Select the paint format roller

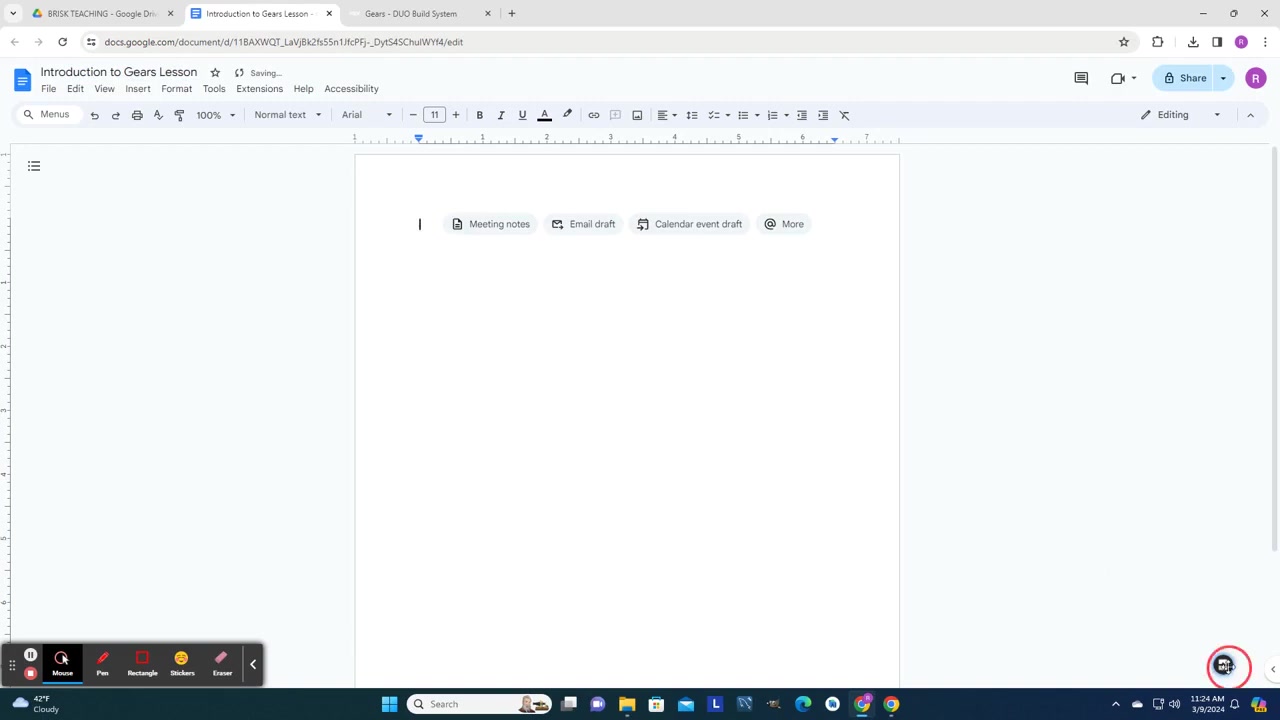click(179, 115)
